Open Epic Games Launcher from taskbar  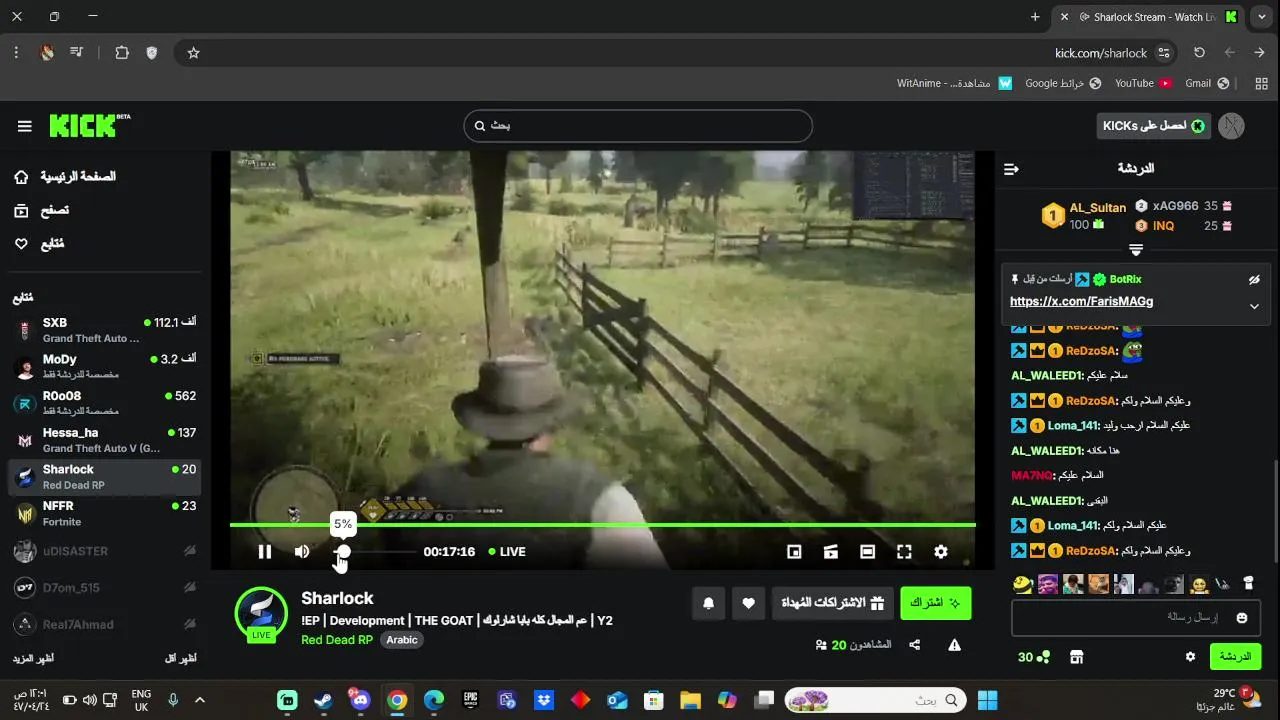(470, 700)
